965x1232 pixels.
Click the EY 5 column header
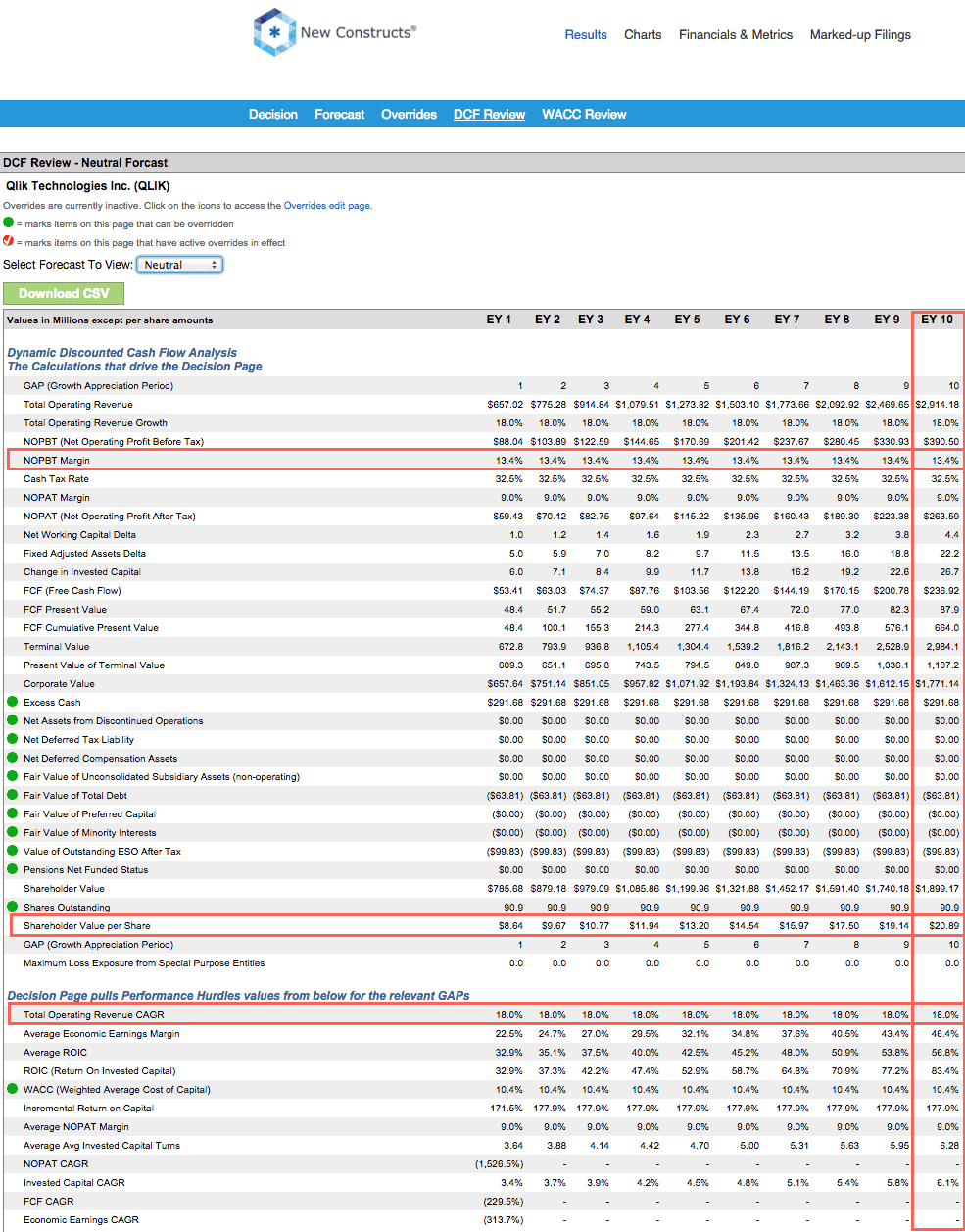pyautogui.click(x=687, y=320)
